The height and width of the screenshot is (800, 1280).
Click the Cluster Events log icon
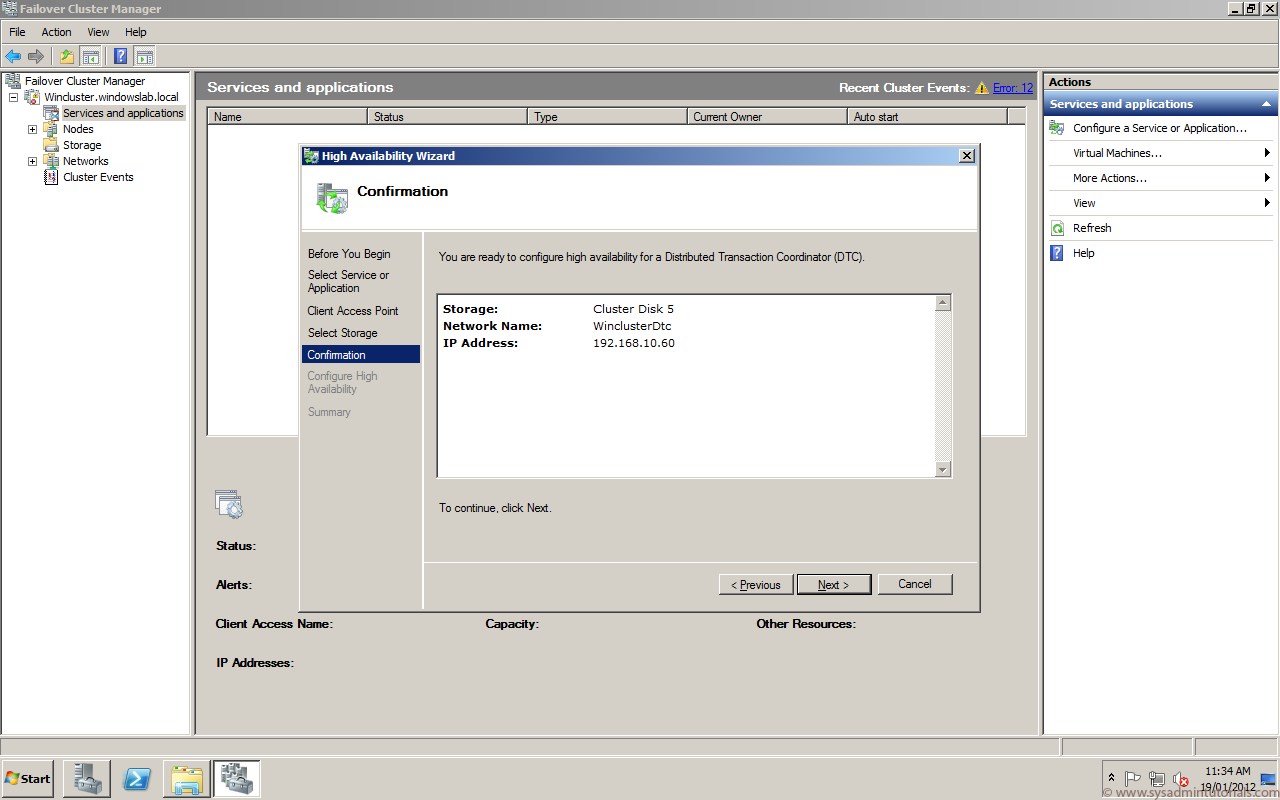(x=51, y=177)
